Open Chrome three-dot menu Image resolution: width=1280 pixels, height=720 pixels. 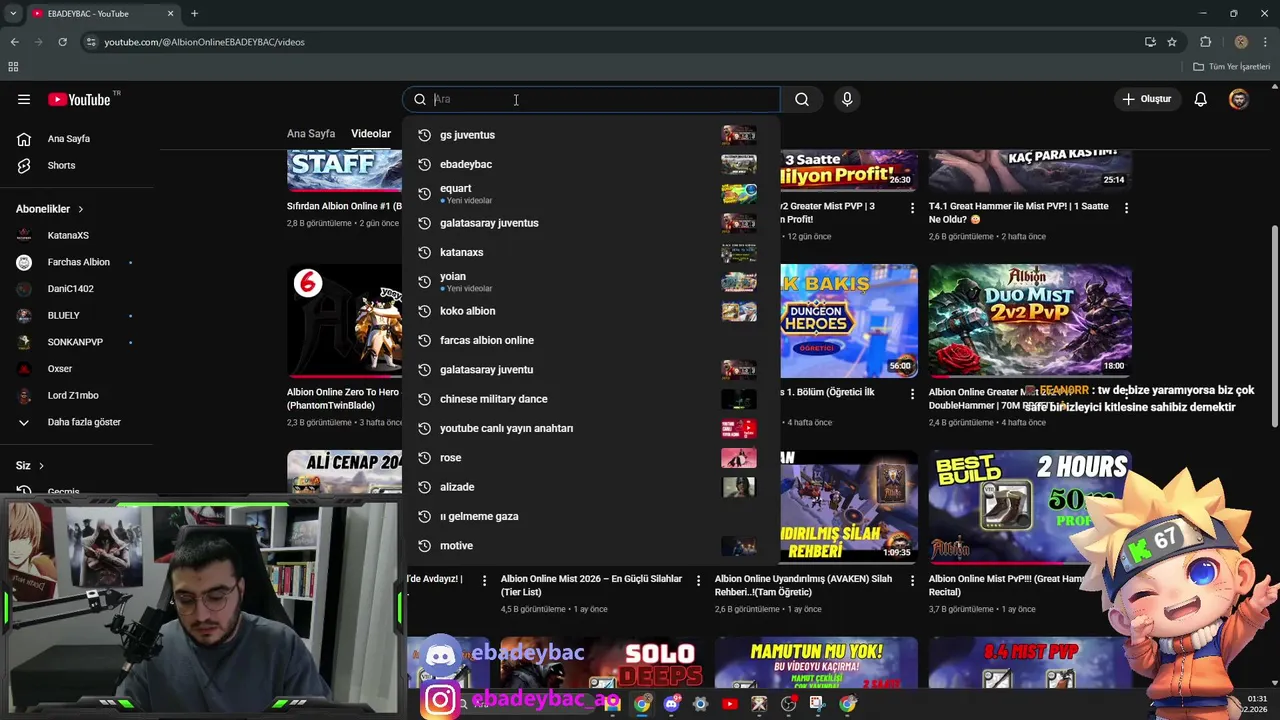click(x=1266, y=42)
